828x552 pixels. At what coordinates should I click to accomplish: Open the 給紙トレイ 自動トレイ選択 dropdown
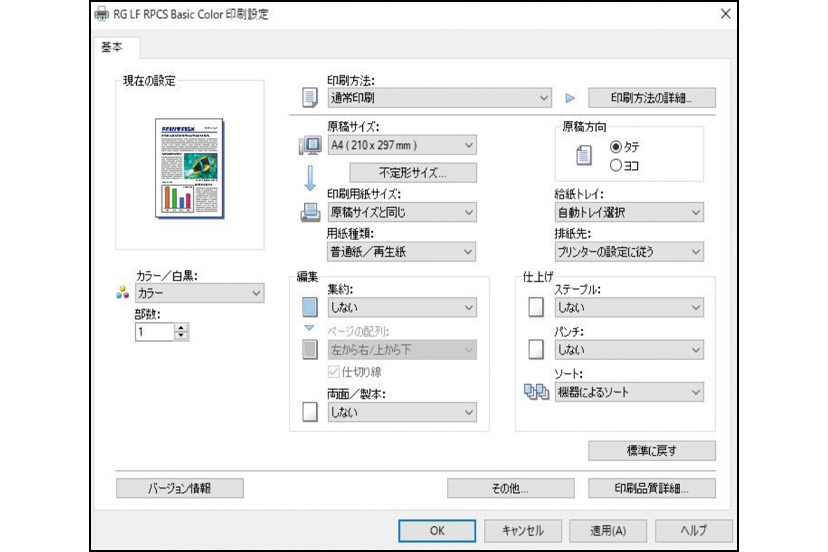pyautogui.click(x=629, y=212)
